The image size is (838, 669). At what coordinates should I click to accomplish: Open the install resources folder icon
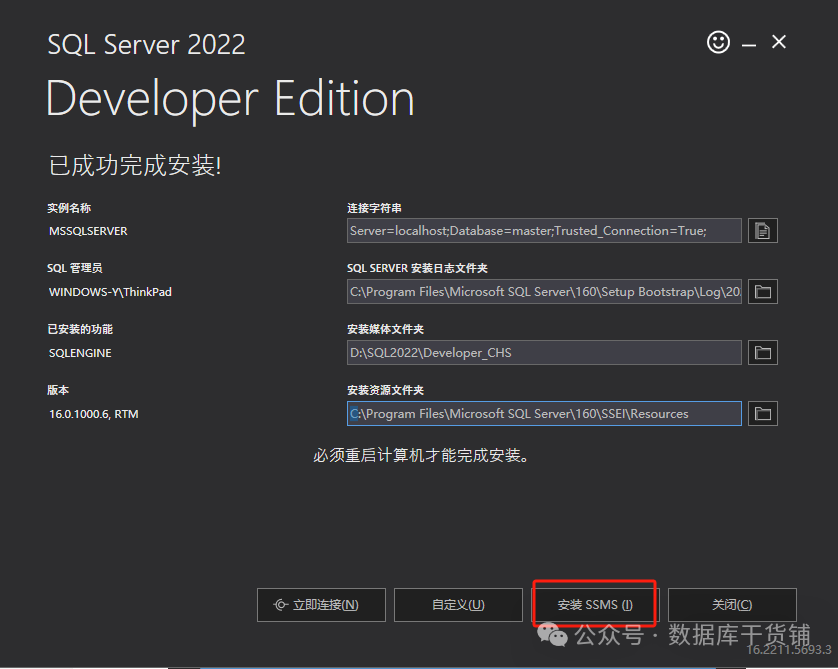(763, 414)
